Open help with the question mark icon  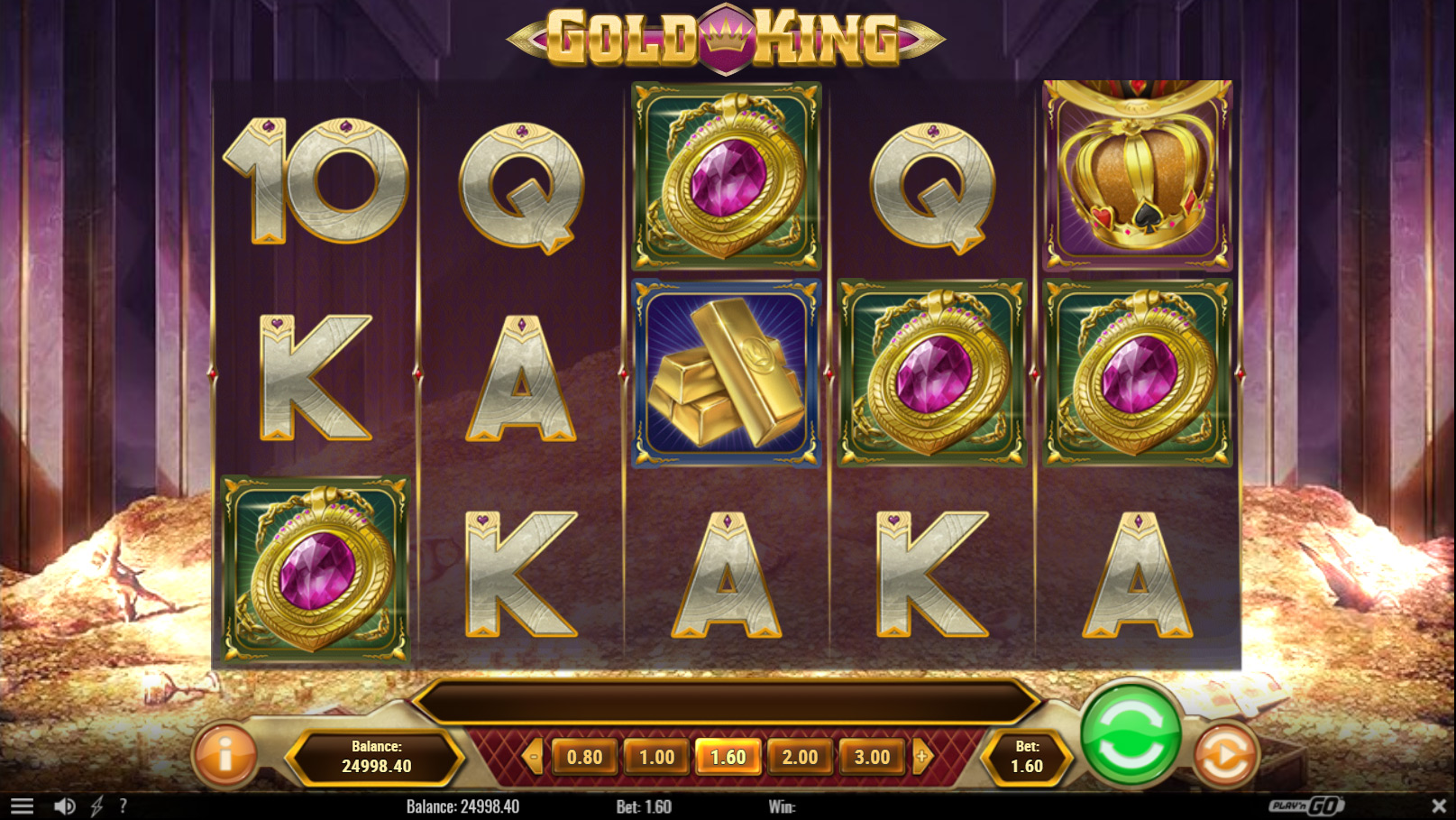point(123,806)
